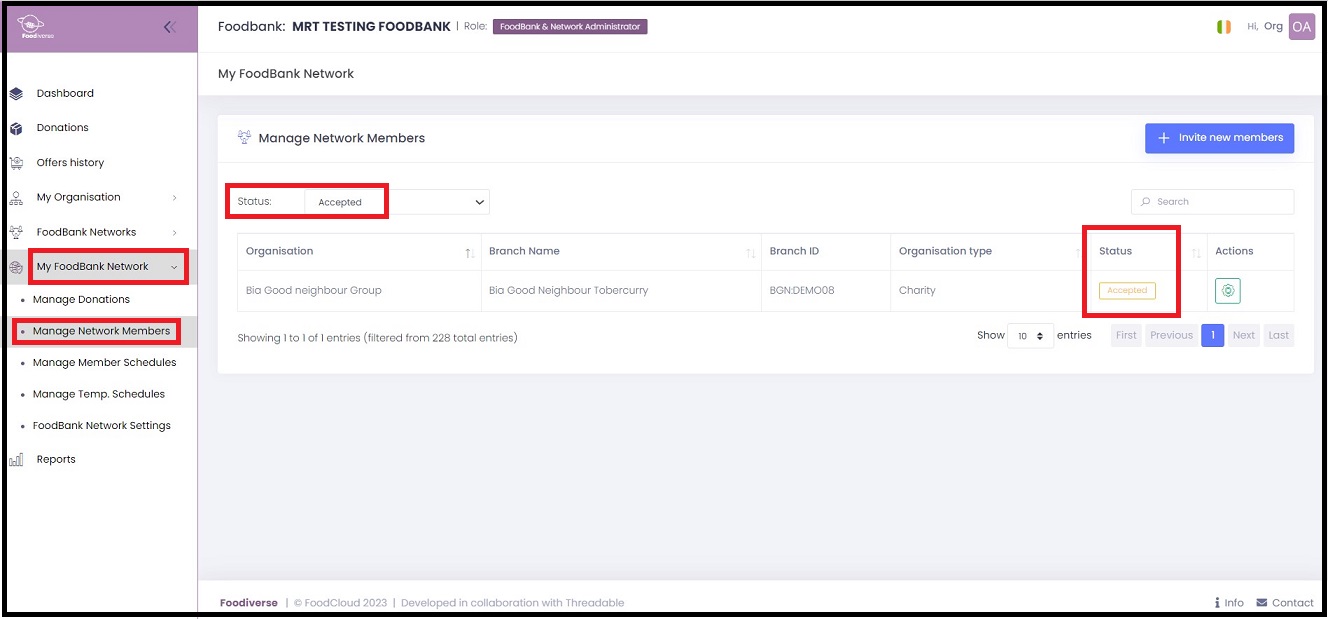This screenshot has height=619, width=1328.
Task: Go to Next page of entries
Action: [1243, 336]
